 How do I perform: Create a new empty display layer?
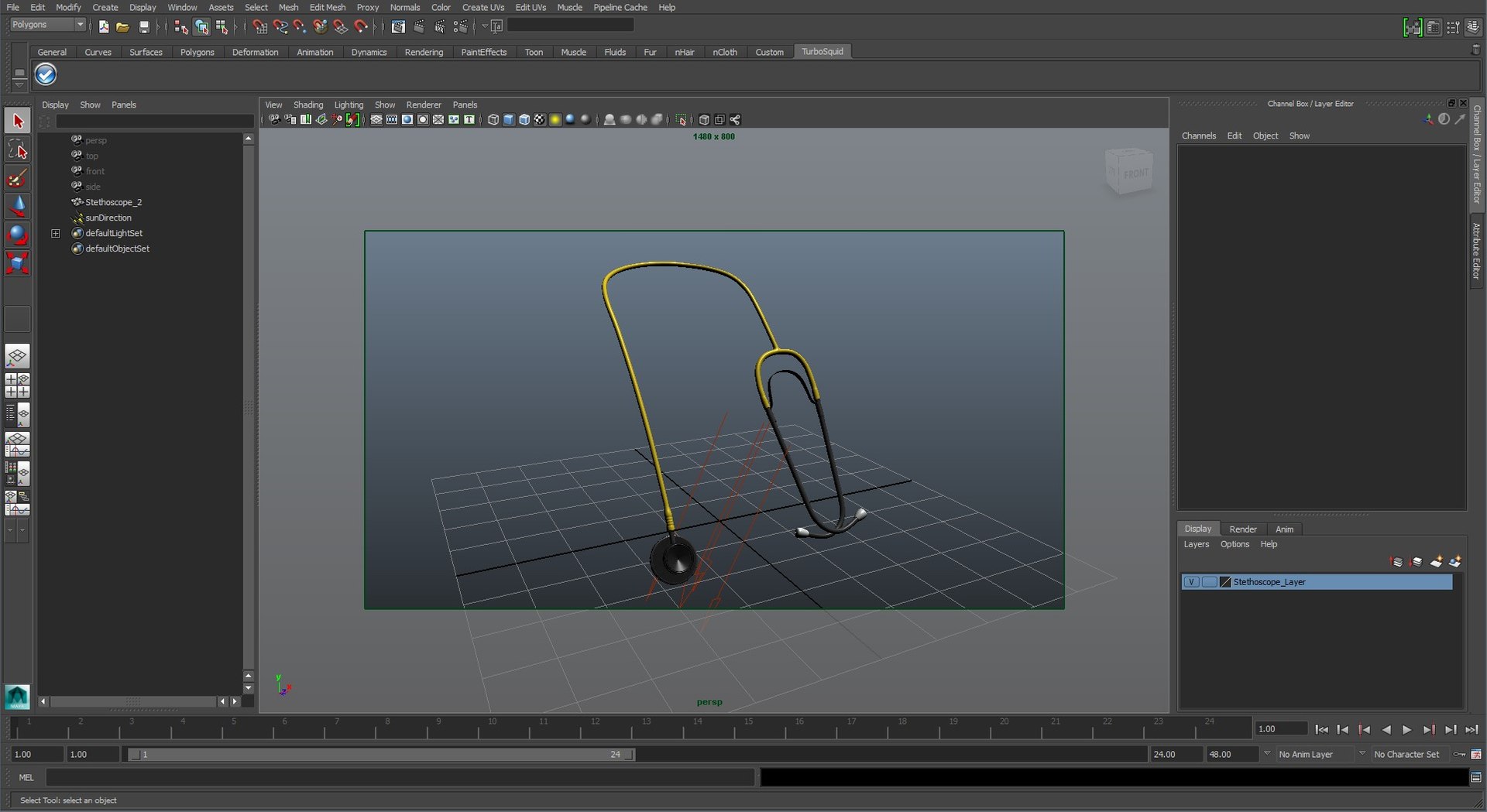coord(1436,562)
